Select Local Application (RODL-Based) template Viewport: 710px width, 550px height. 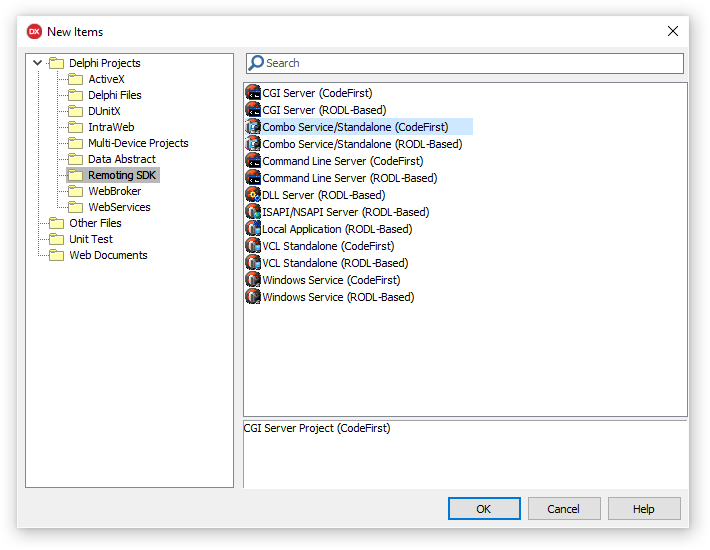pos(337,229)
